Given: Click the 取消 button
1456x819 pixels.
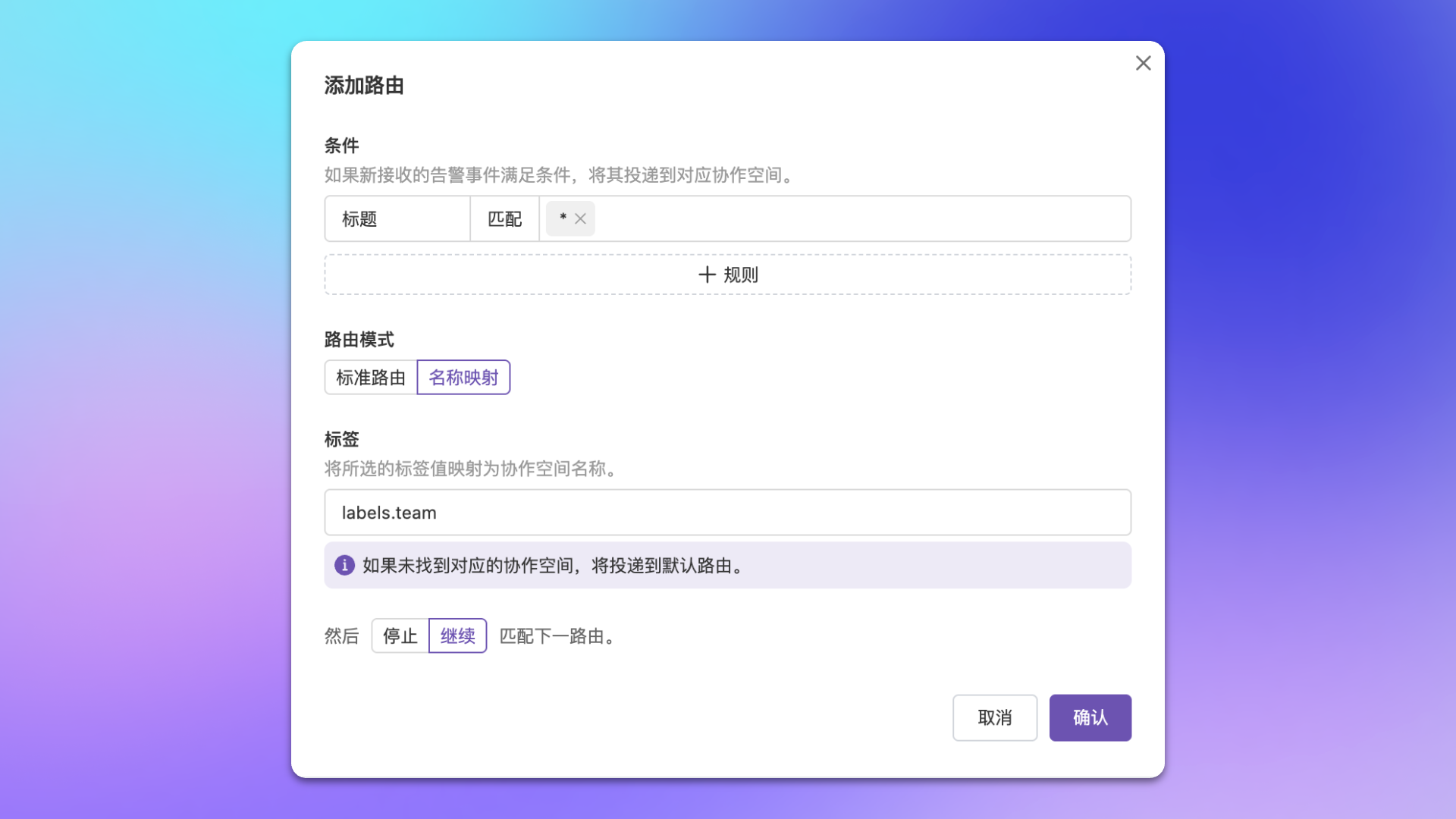Looking at the screenshot, I should 994,717.
